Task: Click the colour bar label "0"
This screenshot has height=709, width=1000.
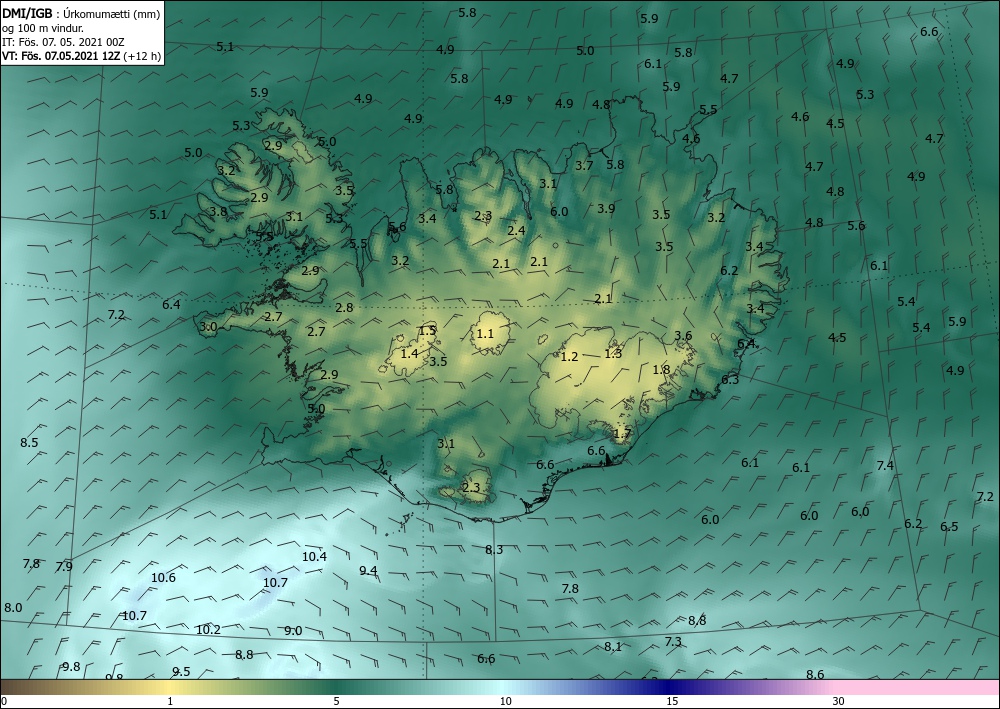Action: [4, 702]
